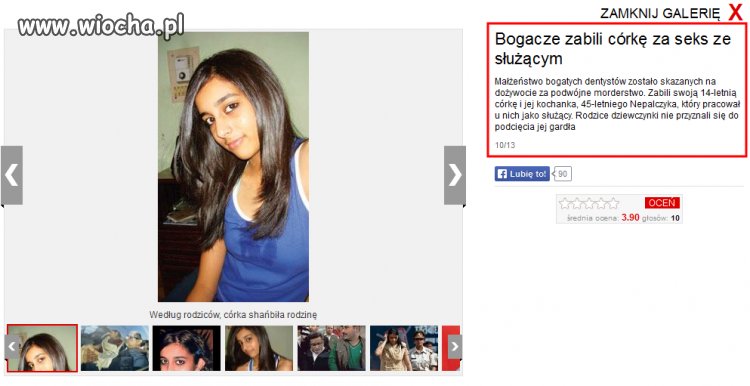The image size is (750, 386).
Task: Rate four stars in the rating widget
Action: [x=601, y=203]
